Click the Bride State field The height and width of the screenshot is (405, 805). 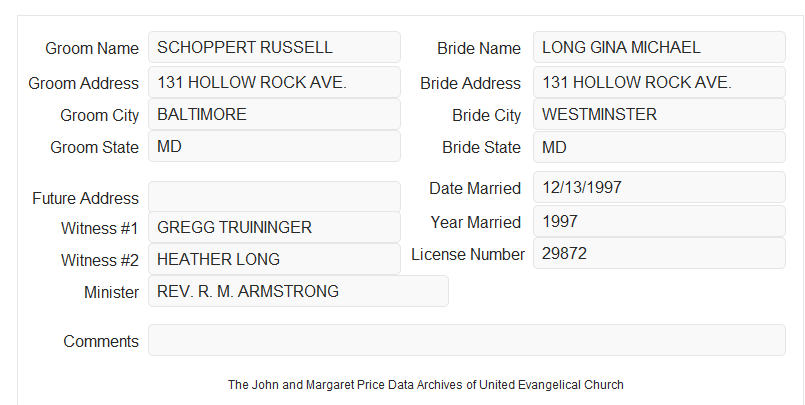659,147
